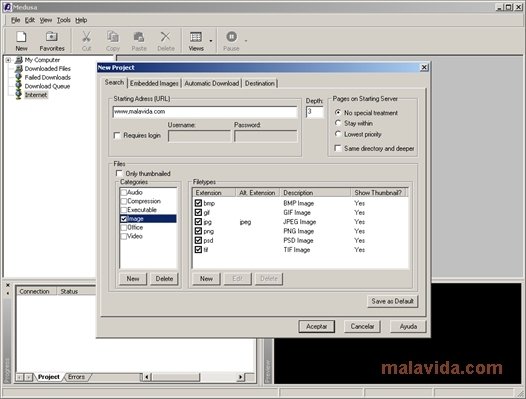The height and width of the screenshot is (399, 526).
Task: Uncheck the tif filetype checkbox
Action: [198, 250]
